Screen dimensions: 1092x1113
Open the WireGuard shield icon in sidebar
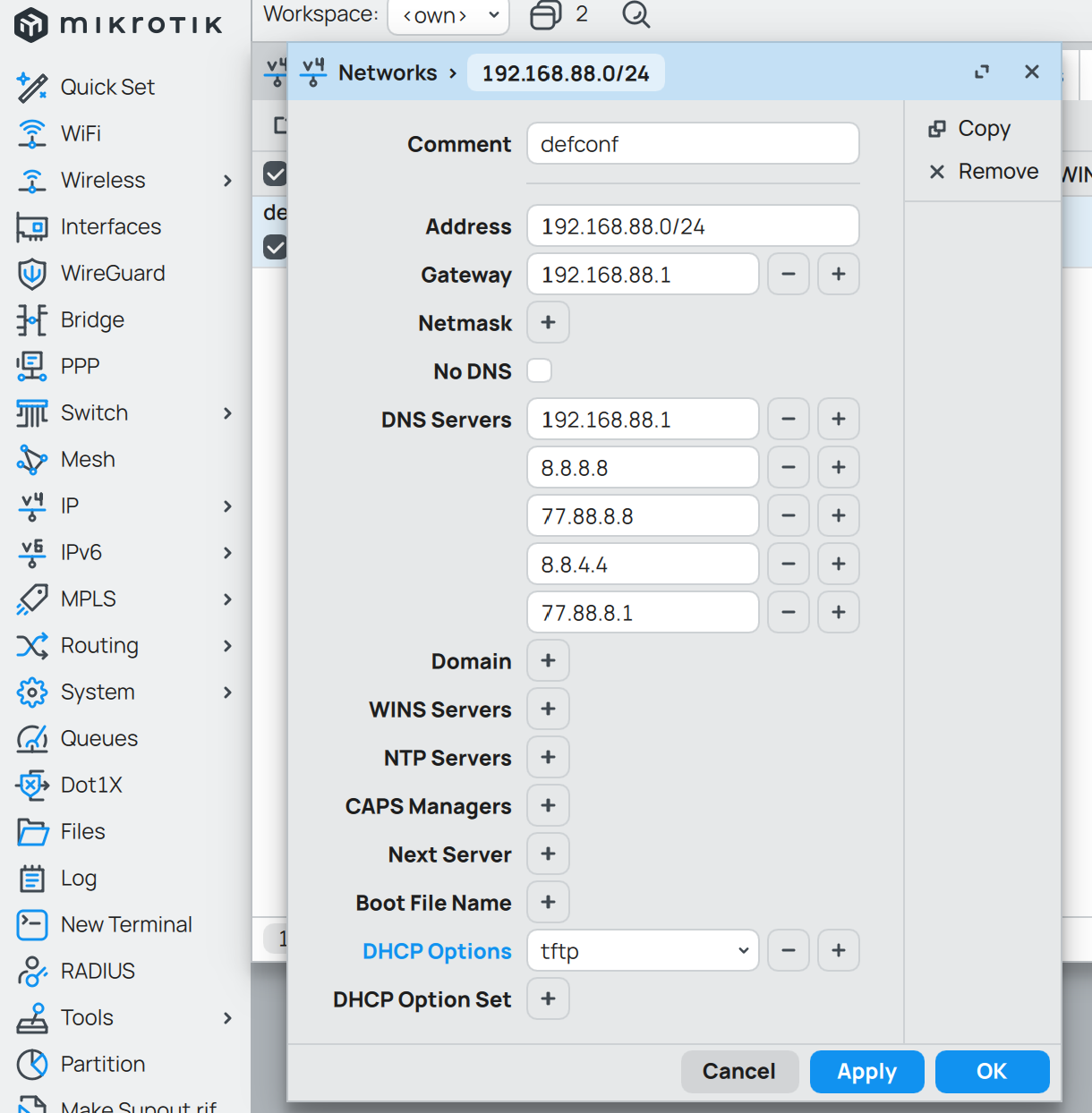coord(32,274)
